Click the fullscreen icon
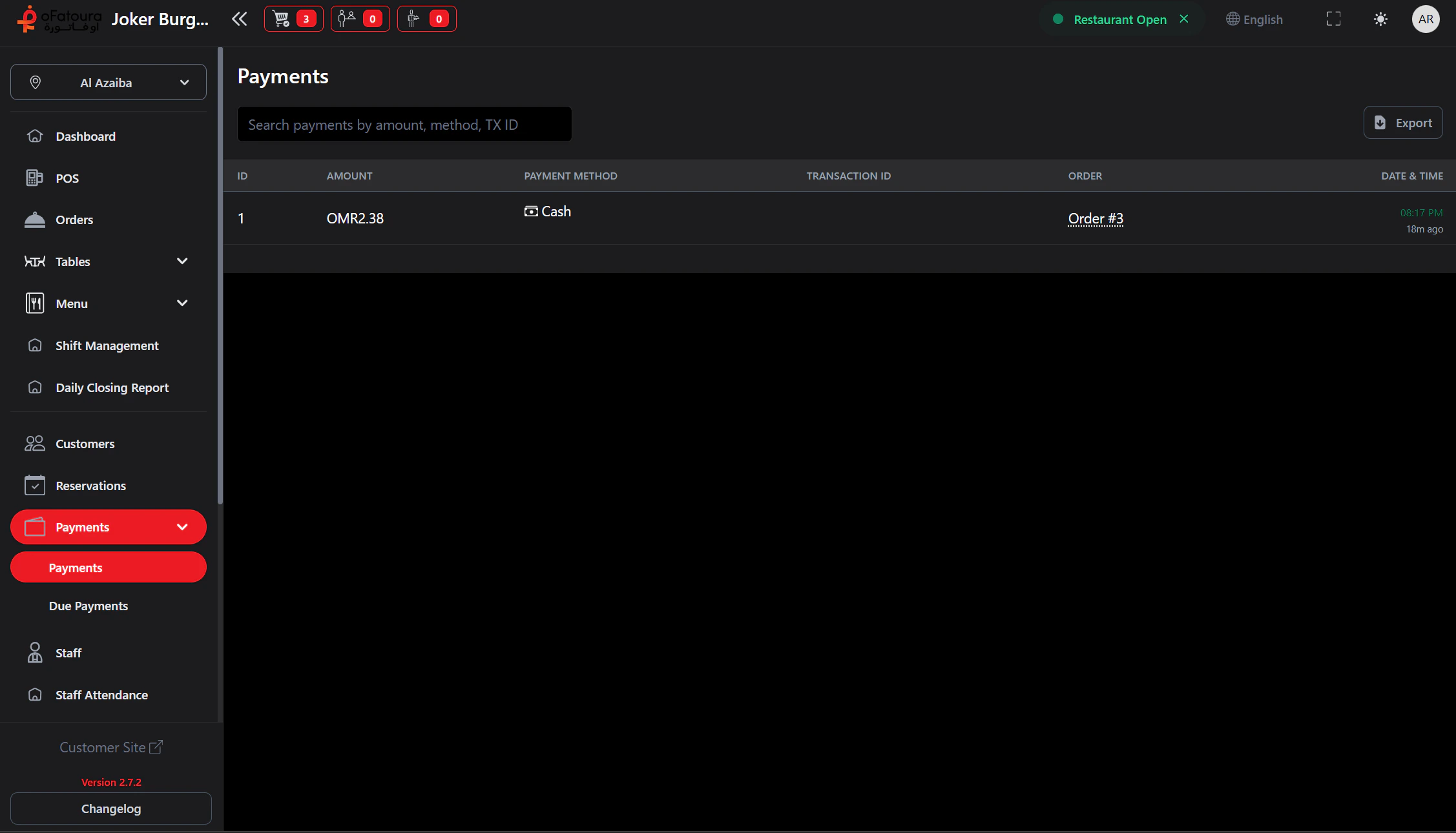This screenshot has height=833, width=1456. click(1333, 19)
